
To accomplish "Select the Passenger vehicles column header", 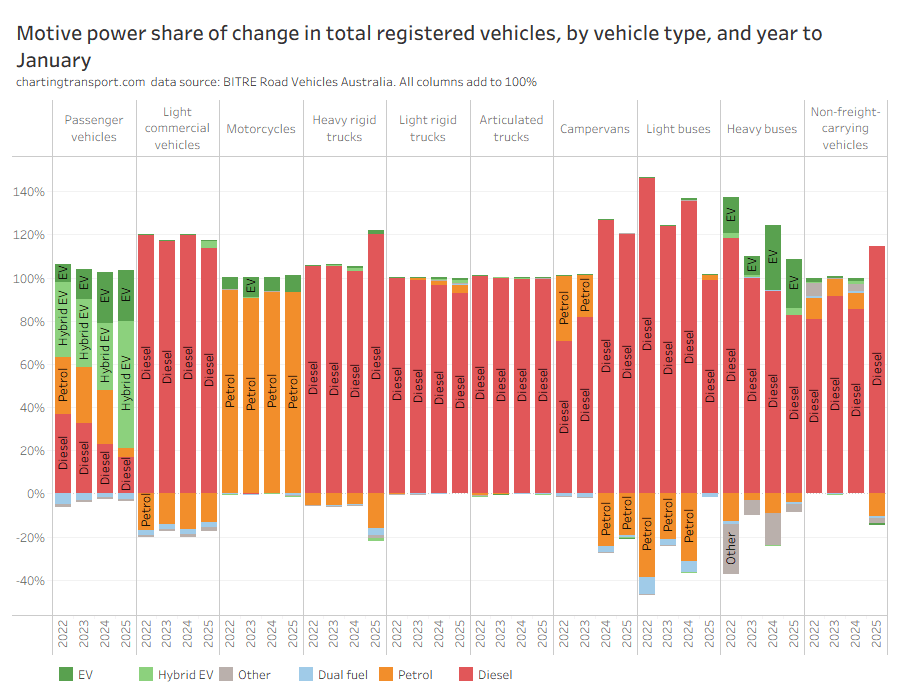I will pos(94,128).
